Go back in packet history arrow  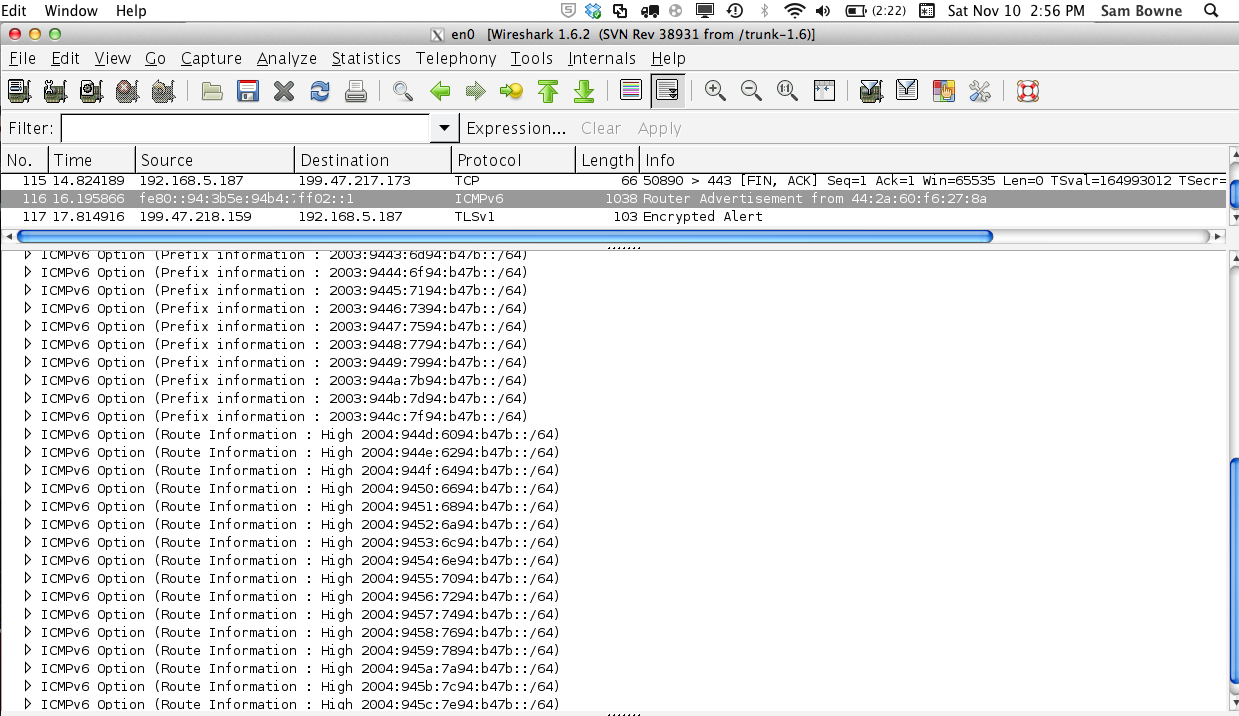[x=440, y=92]
